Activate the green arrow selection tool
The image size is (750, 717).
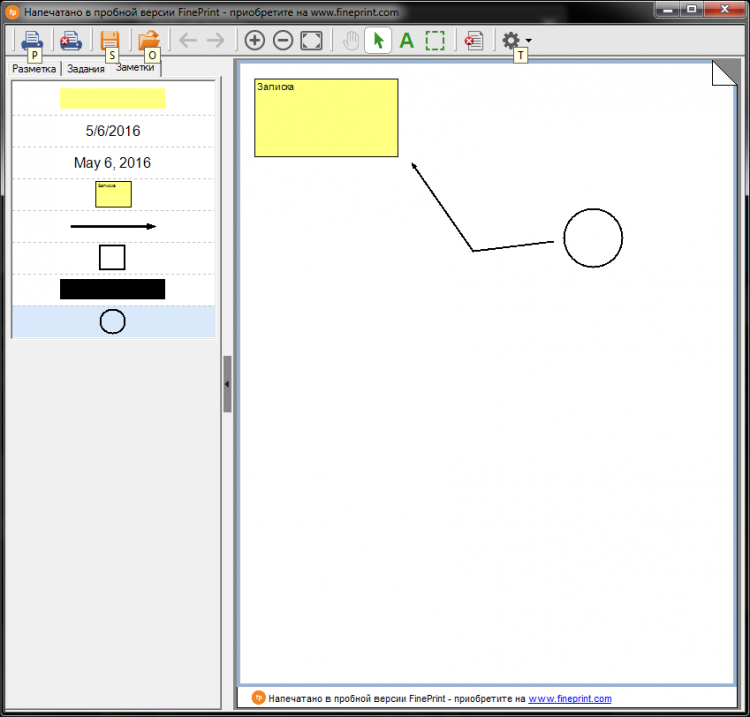378,40
